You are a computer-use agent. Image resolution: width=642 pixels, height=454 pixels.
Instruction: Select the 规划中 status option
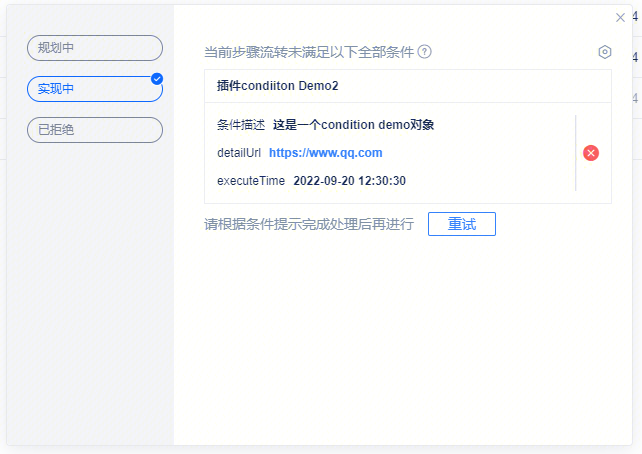click(x=94, y=48)
